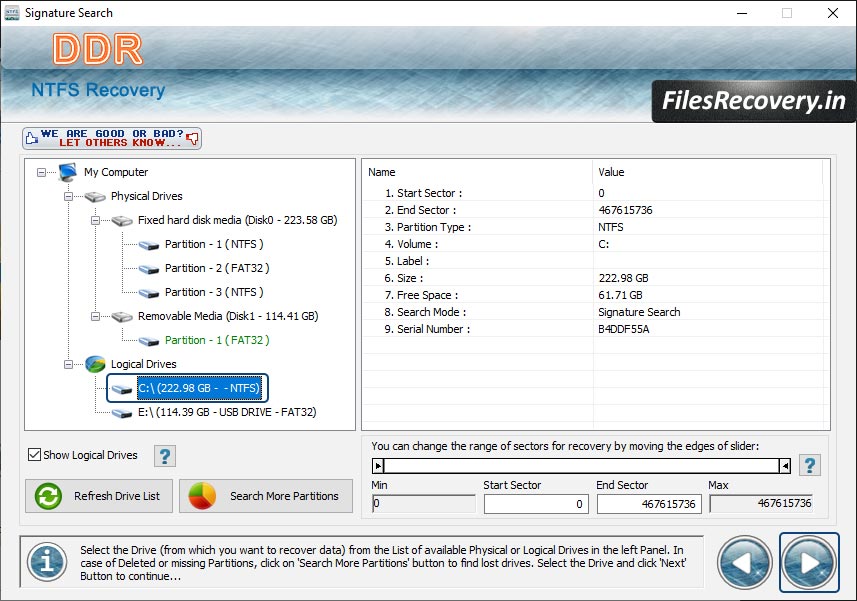This screenshot has width=857, height=601.
Task: Click the DDR logo
Action: coord(98,49)
